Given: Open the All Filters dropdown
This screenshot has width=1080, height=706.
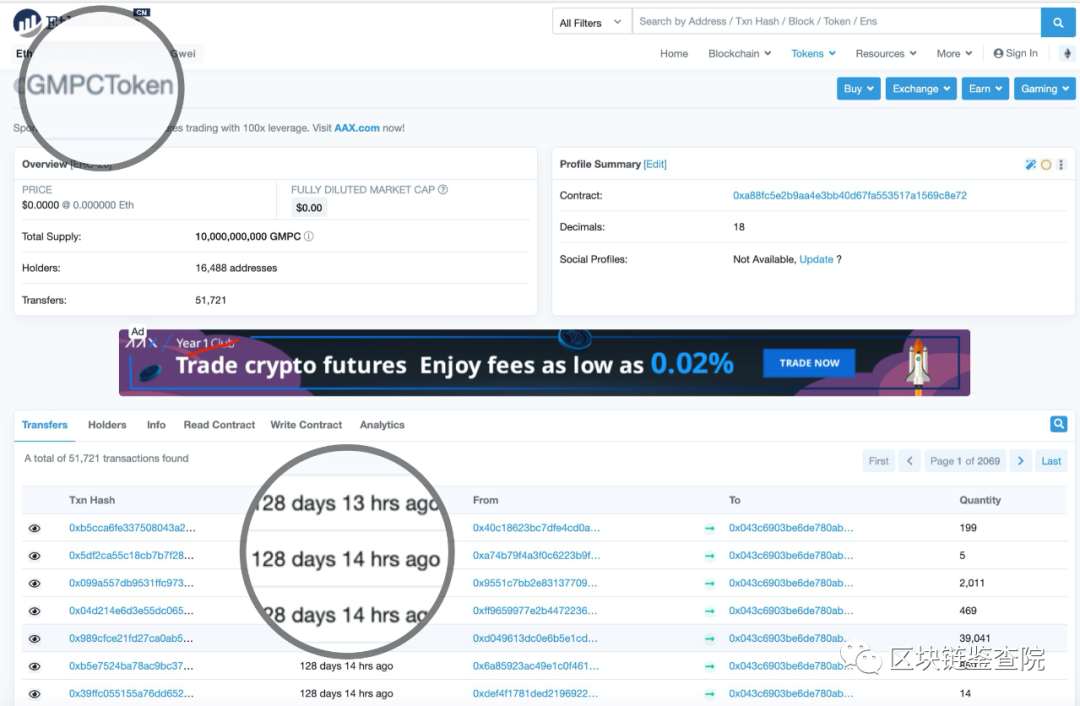Looking at the screenshot, I should (591, 22).
